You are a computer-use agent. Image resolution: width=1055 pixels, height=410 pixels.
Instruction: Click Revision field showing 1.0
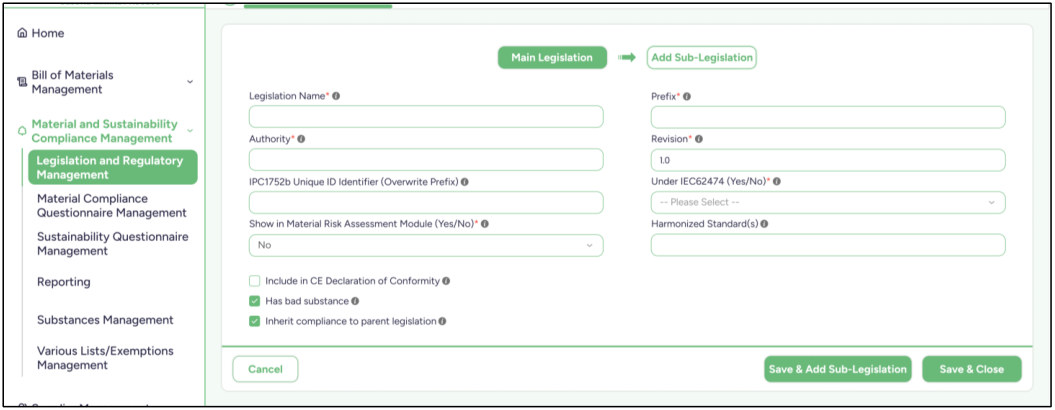pyautogui.click(x=828, y=160)
